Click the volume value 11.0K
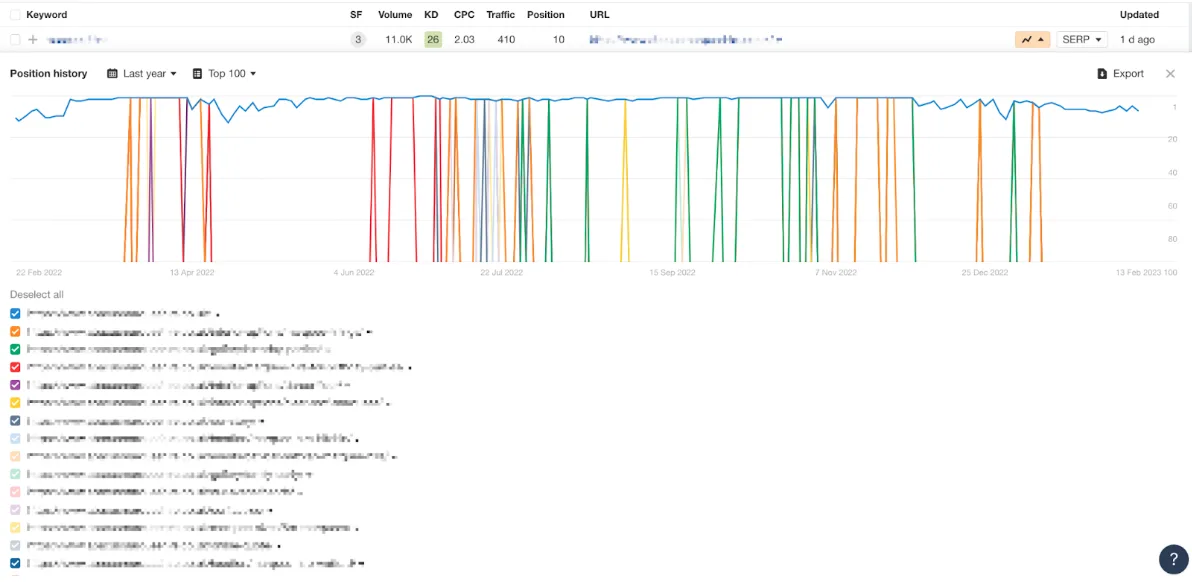 click(x=398, y=40)
